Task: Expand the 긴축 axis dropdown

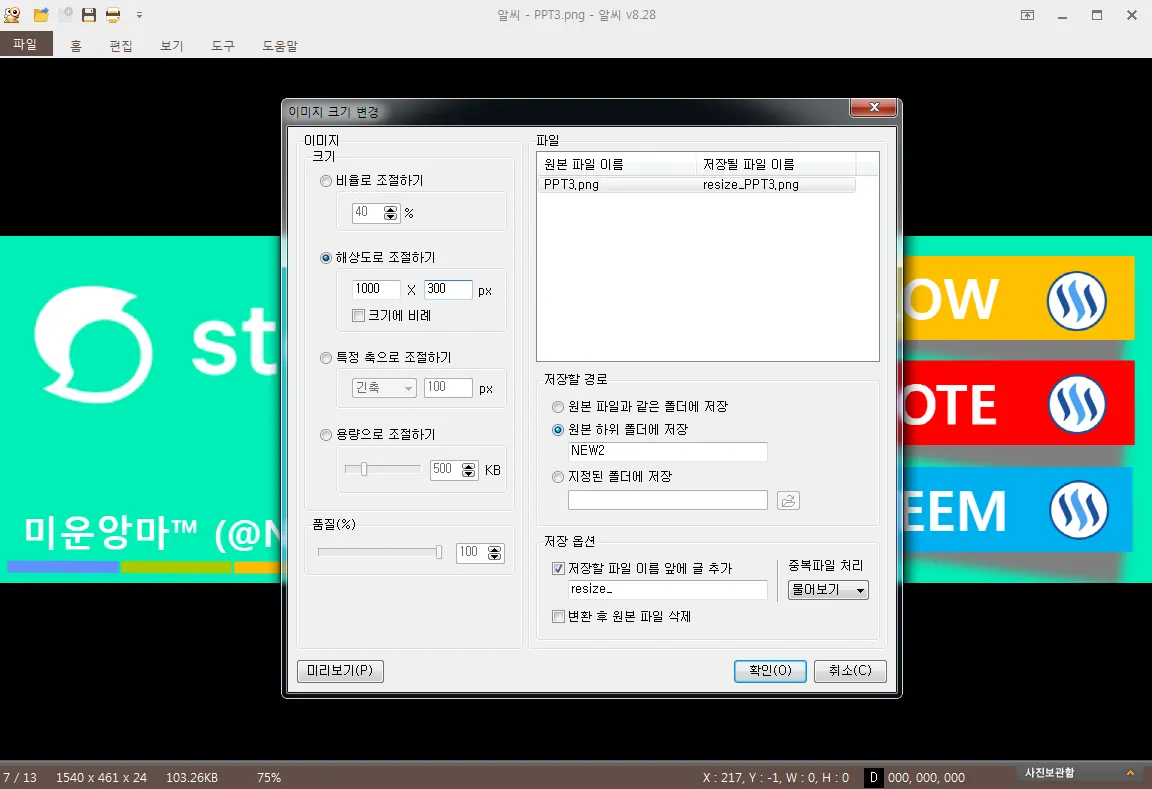Action: coord(382,388)
